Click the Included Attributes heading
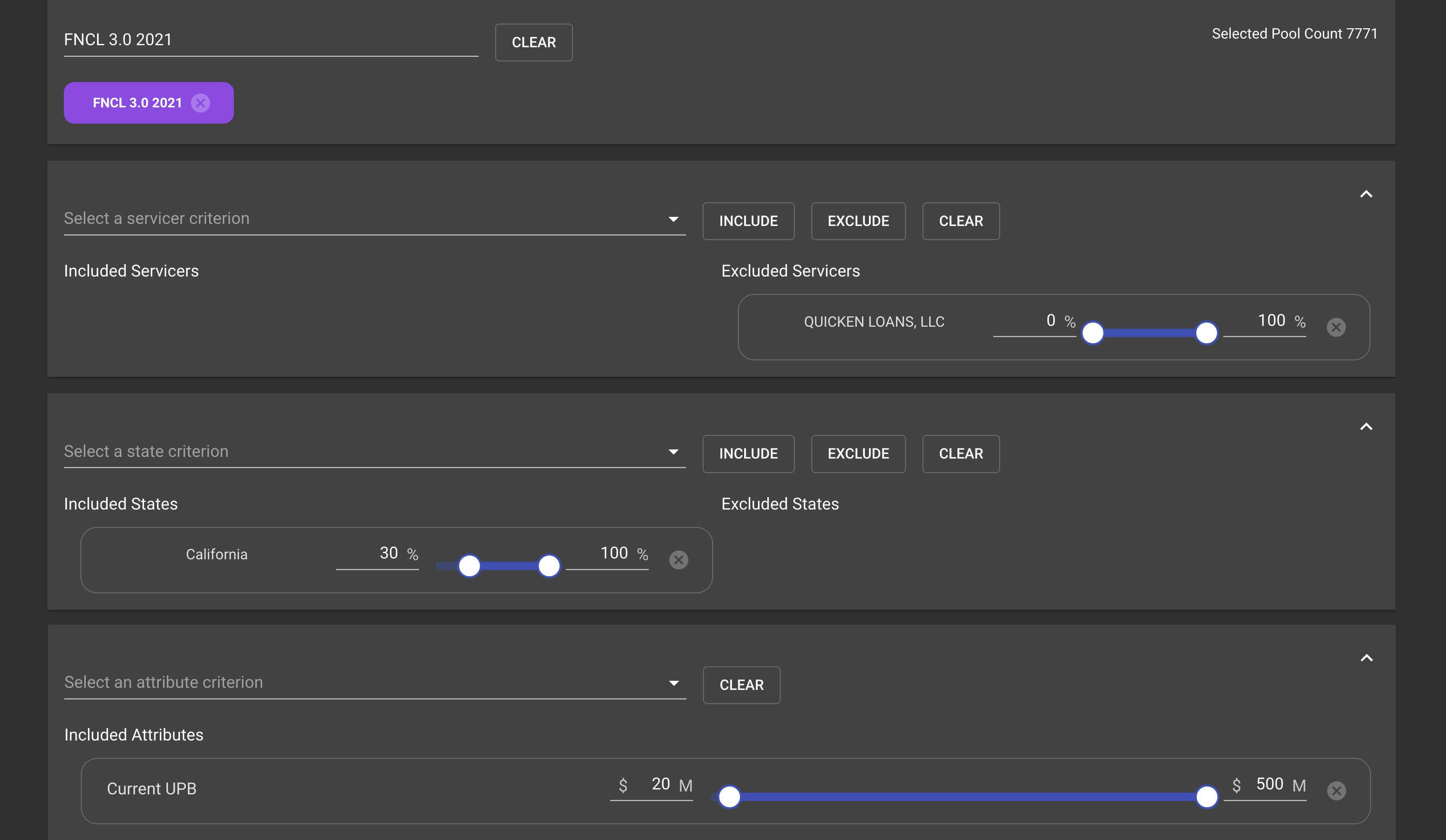This screenshot has height=840, width=1446. click(134, 735)
